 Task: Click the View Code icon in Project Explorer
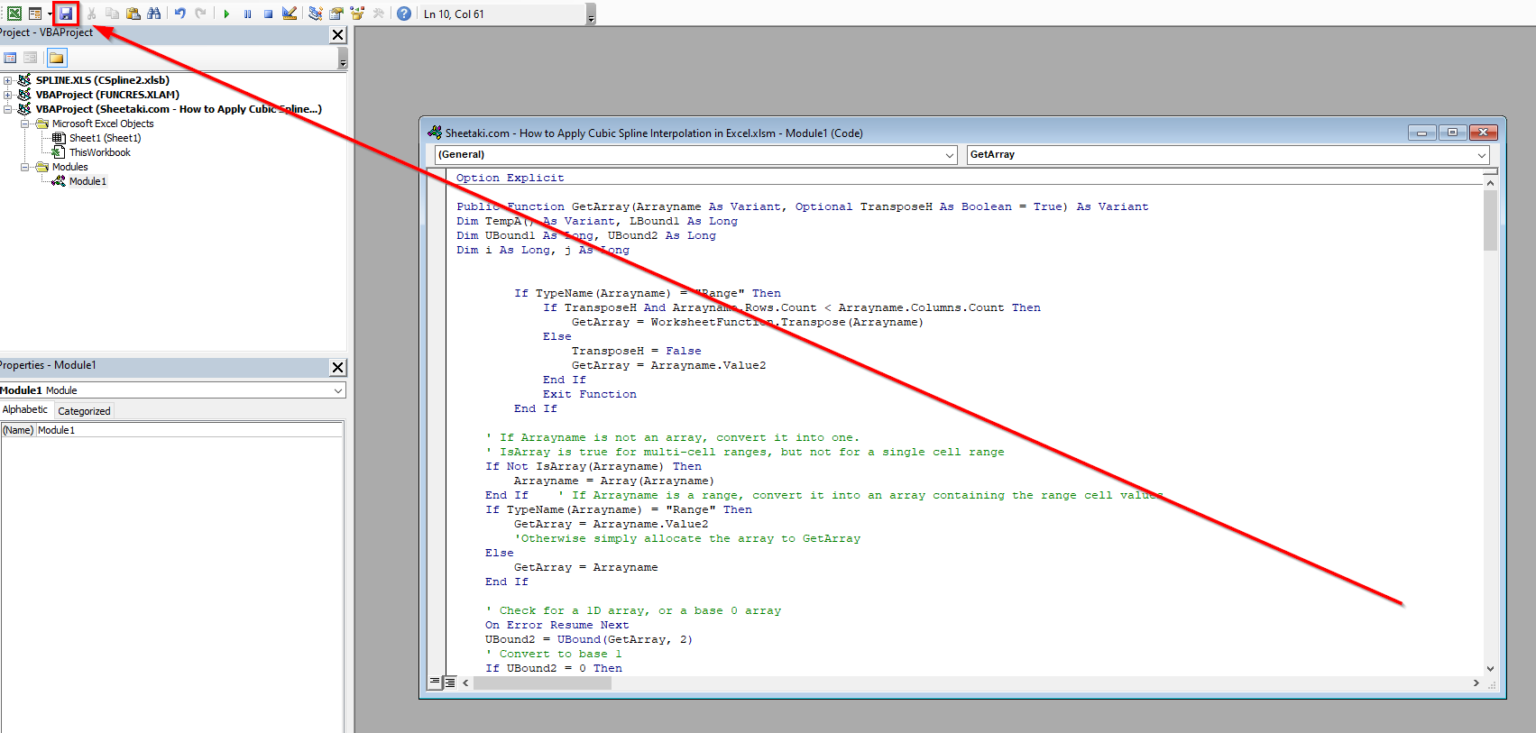click(10, 58)
